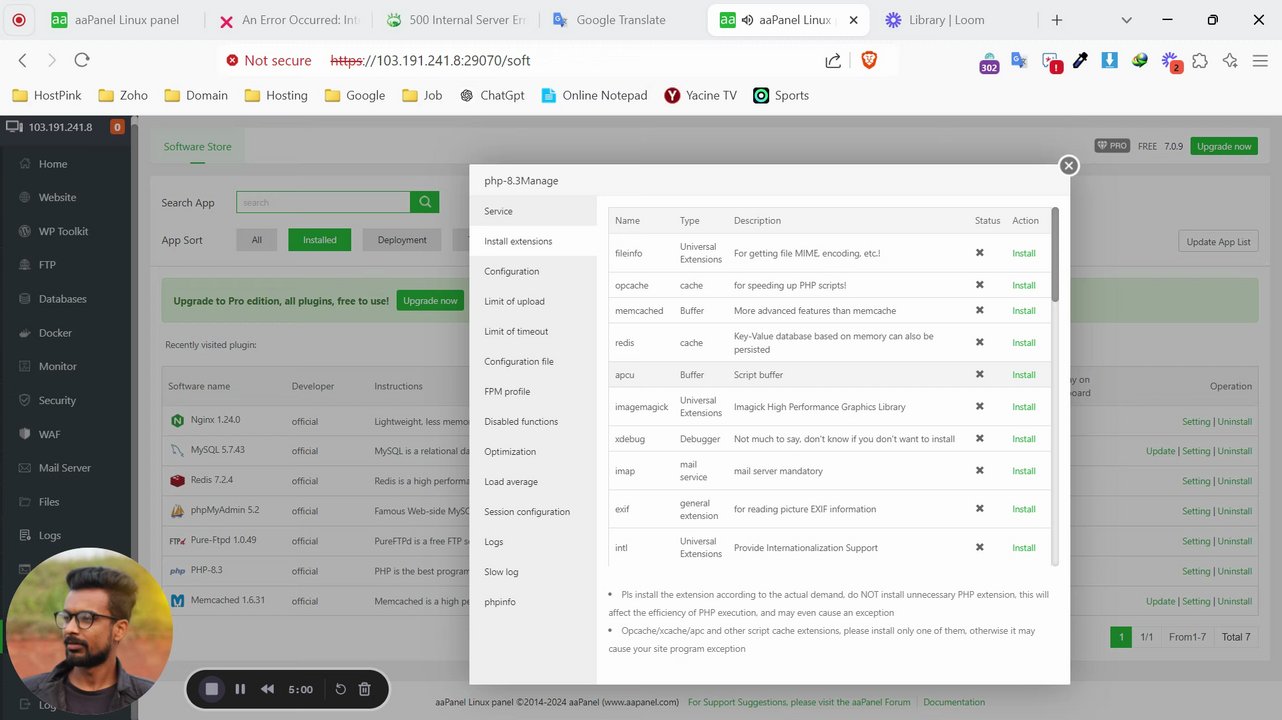Click Docker icon in sidebar
Viewport: 1282px width, 720px height.
(25, 333)
